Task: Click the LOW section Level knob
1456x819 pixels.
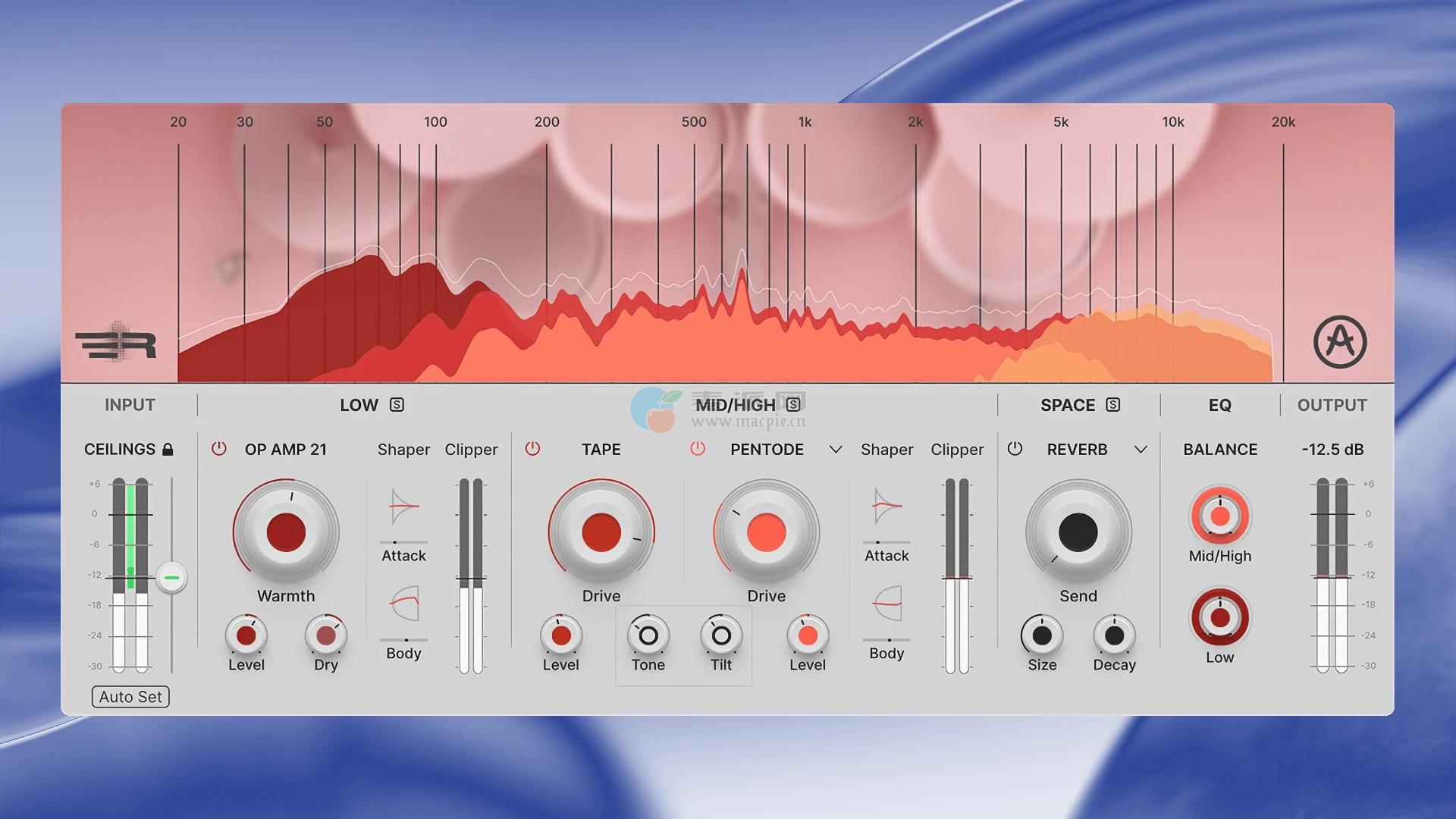Action: coord(246,635)
